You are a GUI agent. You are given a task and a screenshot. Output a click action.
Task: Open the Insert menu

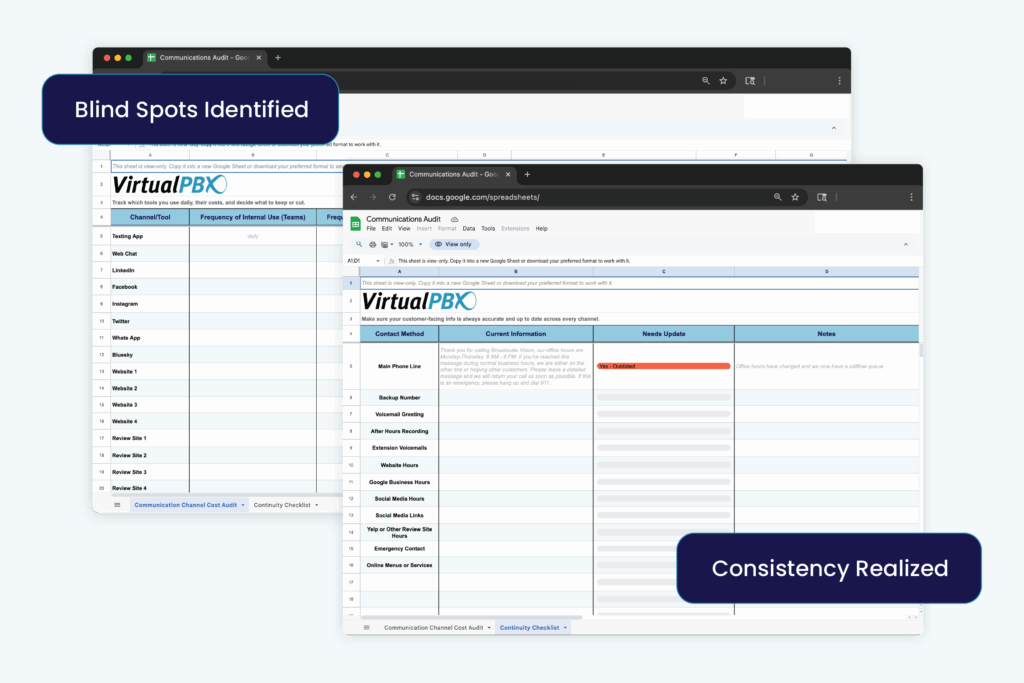click(422, 228)
